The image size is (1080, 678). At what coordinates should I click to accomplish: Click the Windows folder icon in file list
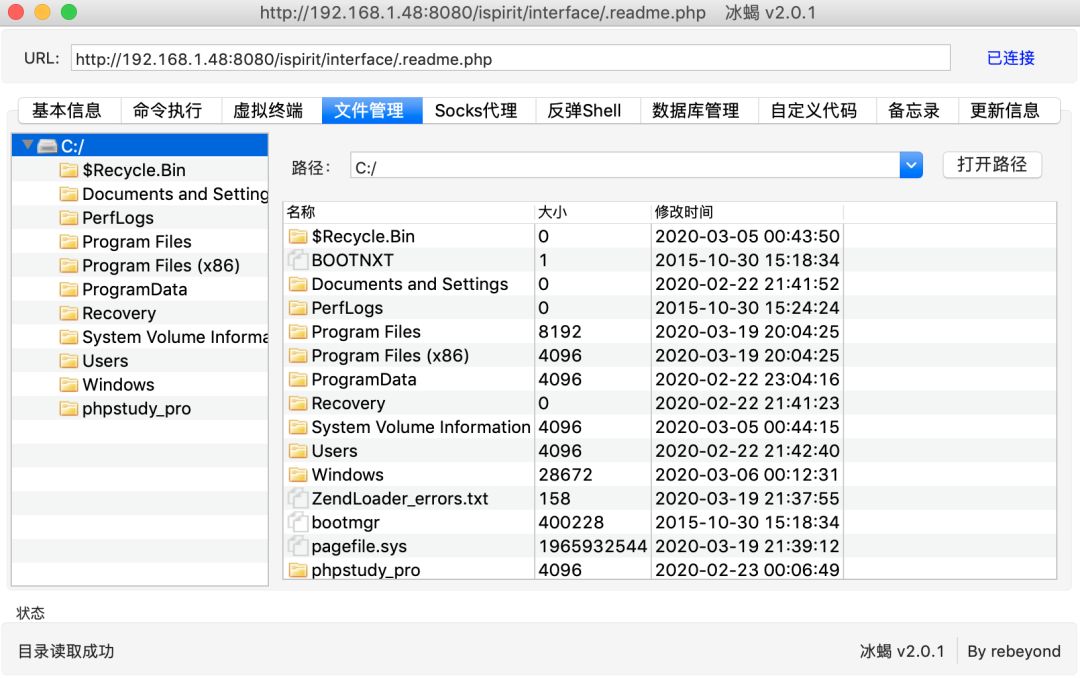tap(298, 475)
